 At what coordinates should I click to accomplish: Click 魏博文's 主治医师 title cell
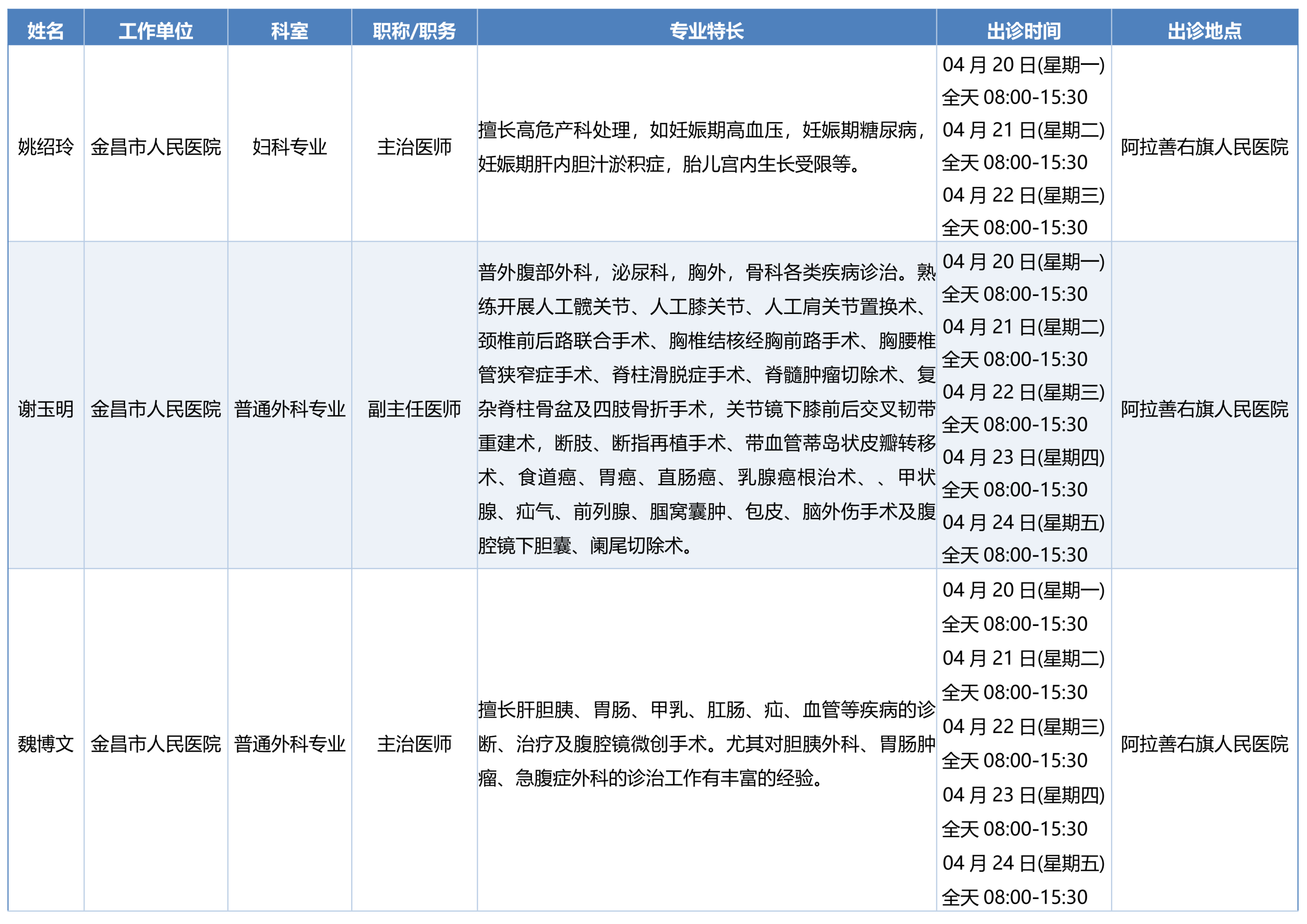(x=414, y=743)
